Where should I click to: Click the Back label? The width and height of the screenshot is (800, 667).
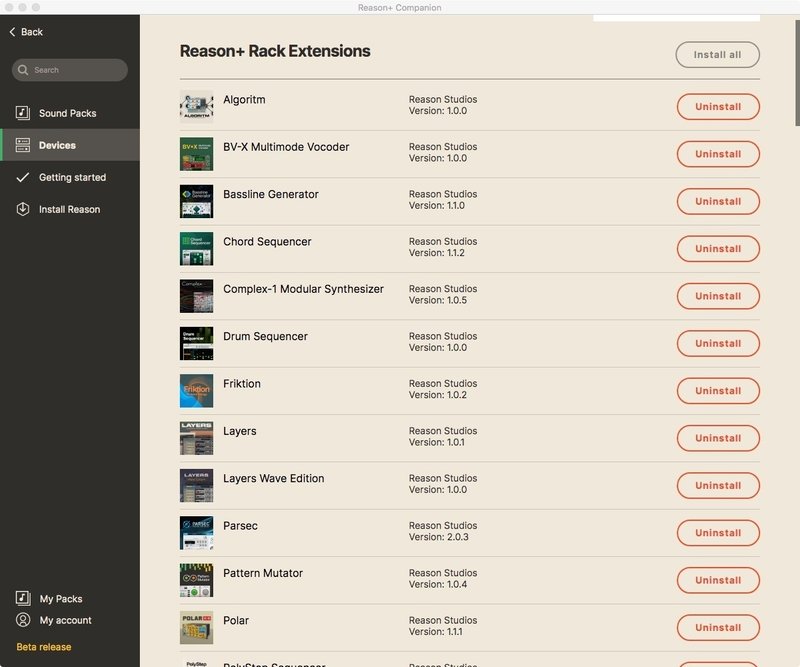point(32,32)
